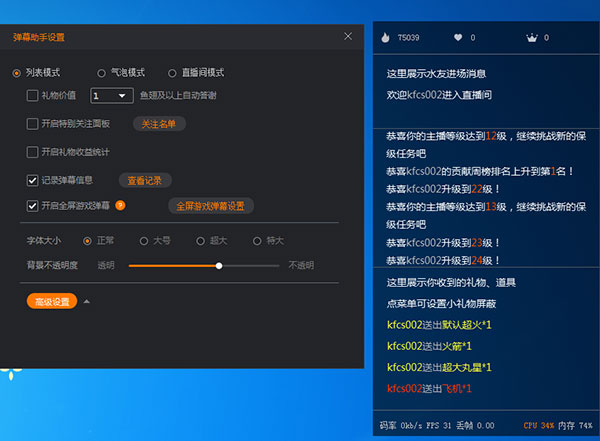Select 气泡模式 display mode
Screen dimensions: 600x441
point(102,73)
